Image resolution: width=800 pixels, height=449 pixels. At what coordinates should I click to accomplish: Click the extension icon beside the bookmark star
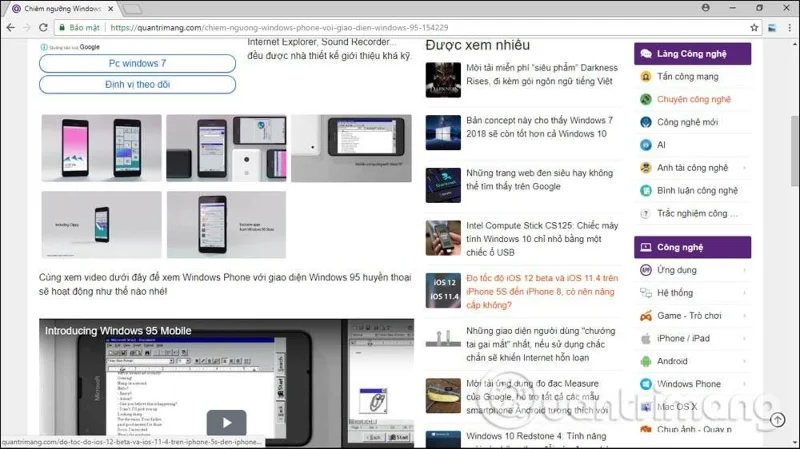click(772, 28)
